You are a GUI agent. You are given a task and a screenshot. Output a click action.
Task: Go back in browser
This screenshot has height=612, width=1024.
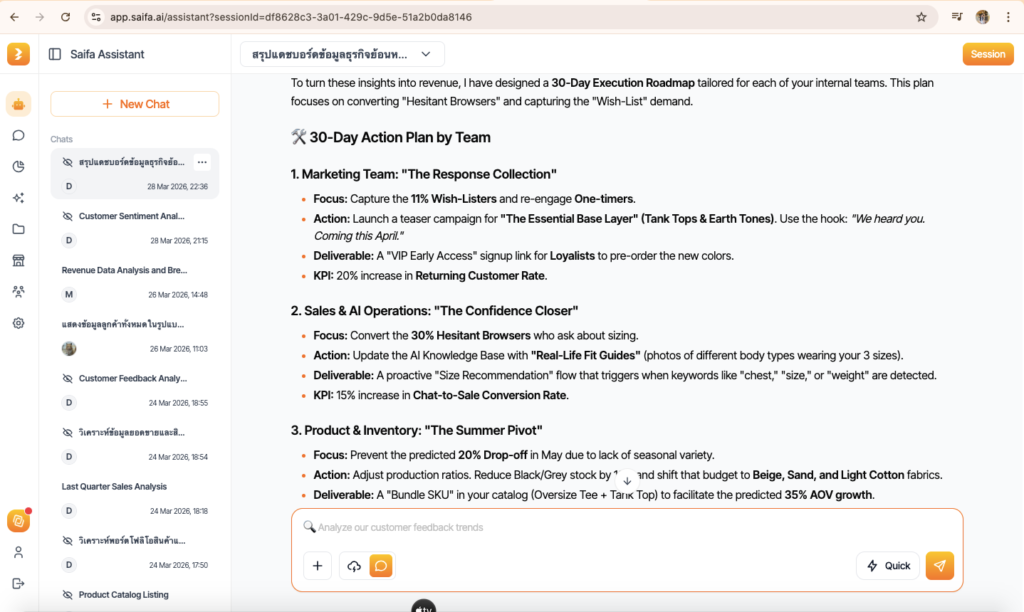point(14,17)
